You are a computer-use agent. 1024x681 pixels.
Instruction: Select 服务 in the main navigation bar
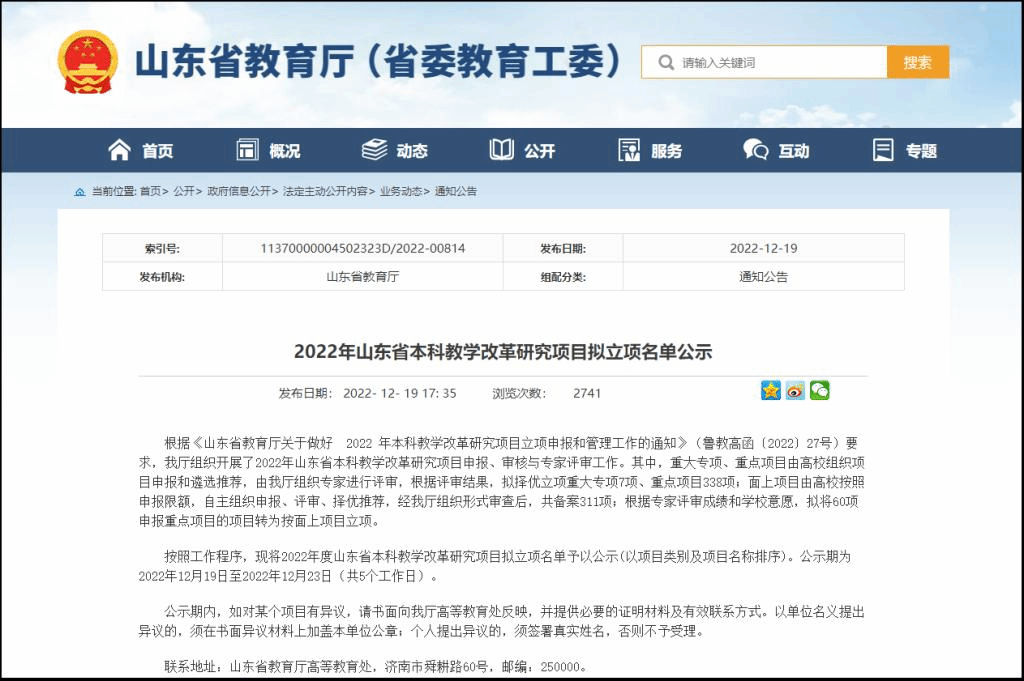[x=666, y=151]
